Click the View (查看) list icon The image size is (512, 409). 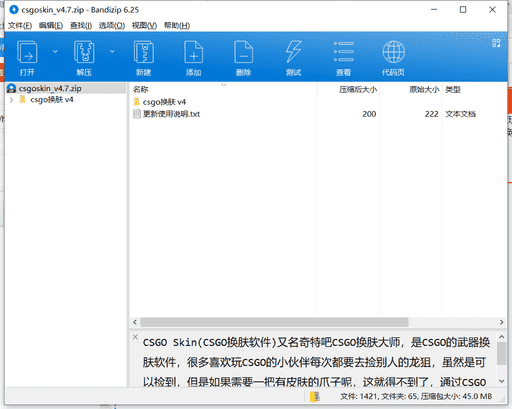pyautogui.click(x=344, y=52)
